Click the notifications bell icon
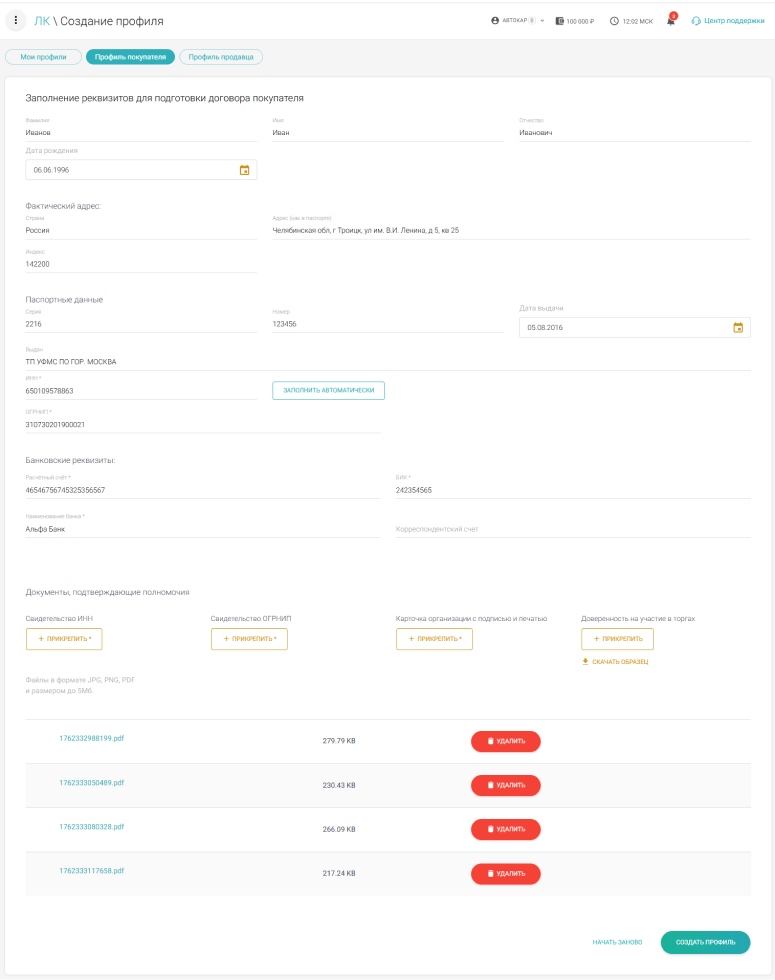775x980 pixels. pyautogui.click(x=671, y=21)
